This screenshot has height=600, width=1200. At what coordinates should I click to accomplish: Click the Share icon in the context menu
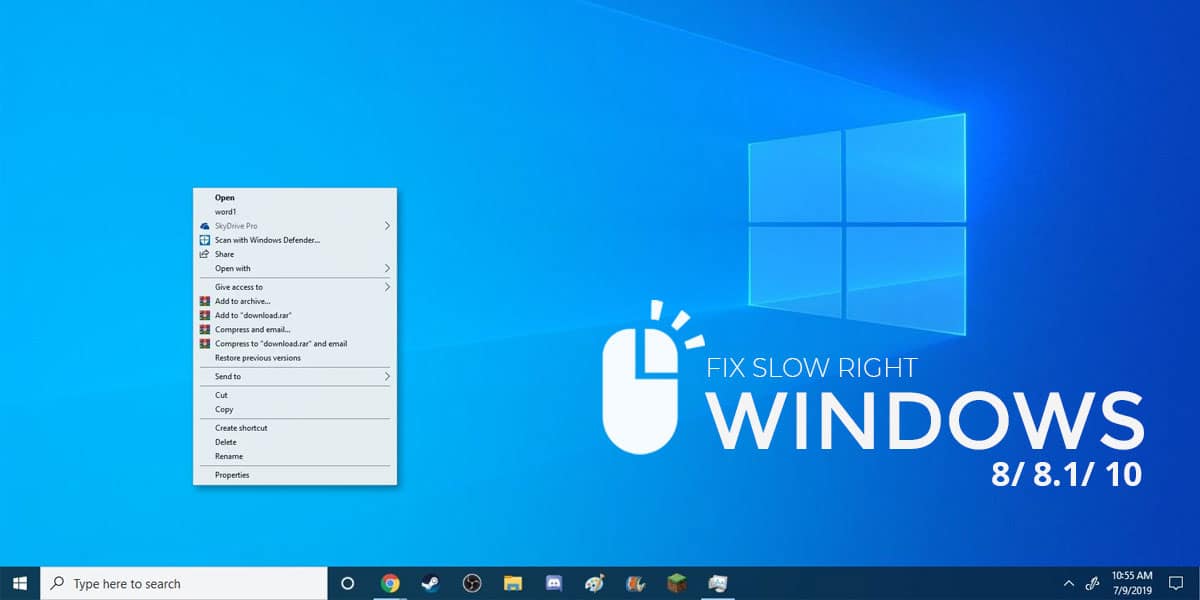[205, 254]
